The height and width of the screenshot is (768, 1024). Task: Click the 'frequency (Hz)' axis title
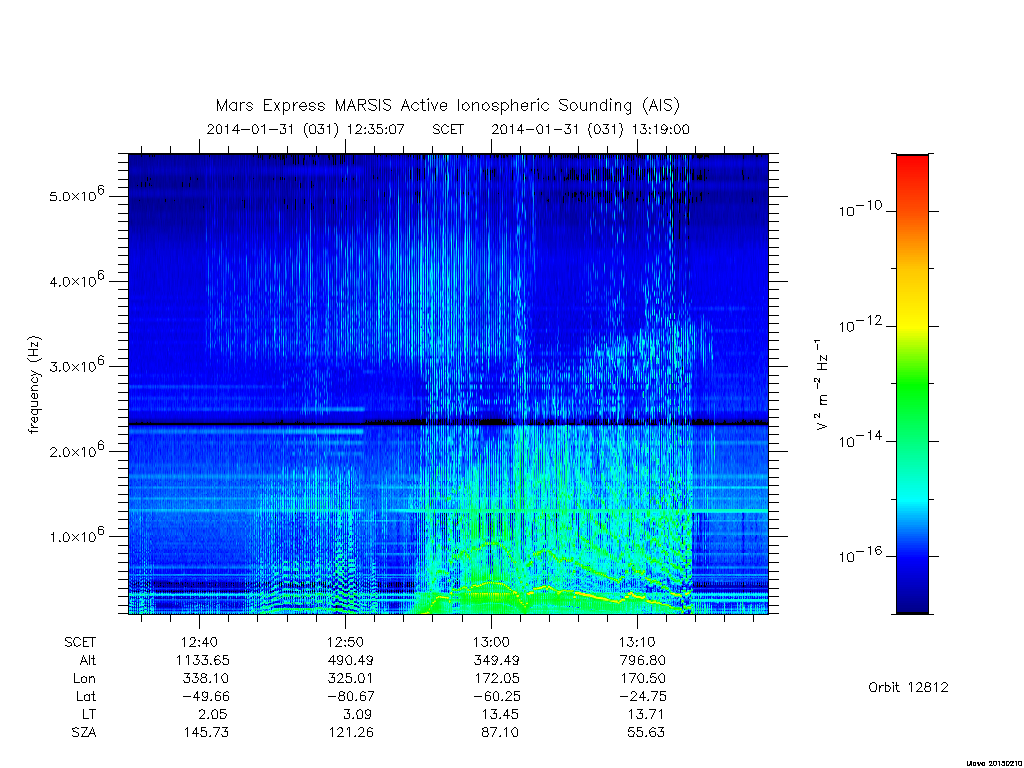34,384
